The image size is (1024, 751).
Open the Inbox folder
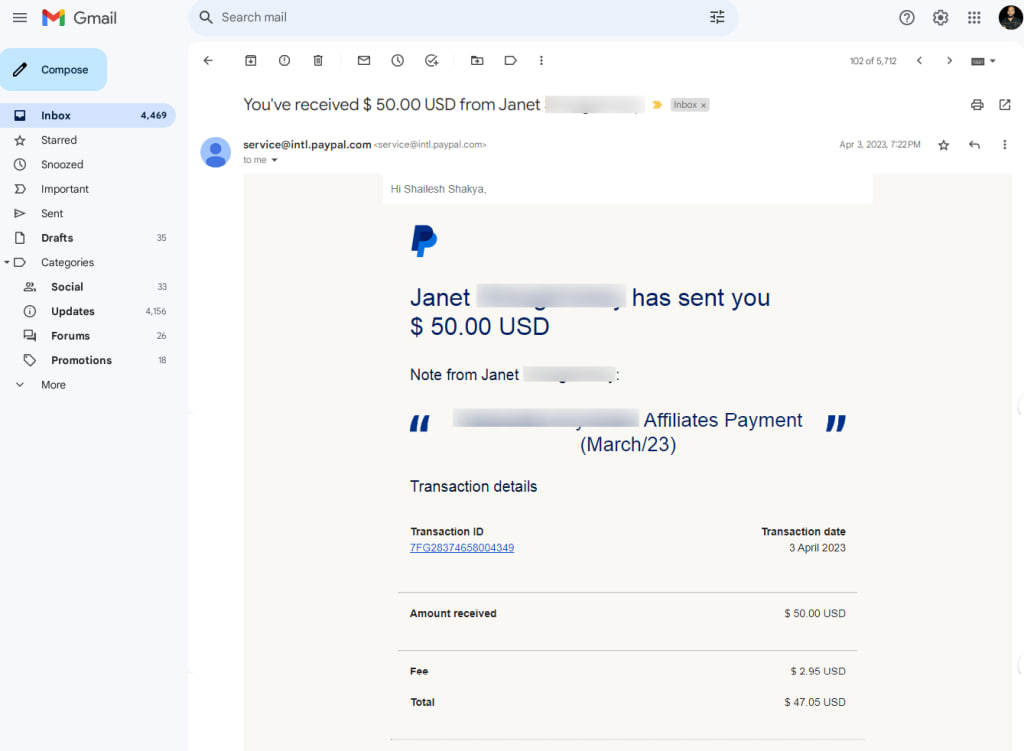click(x=88, y=116)
